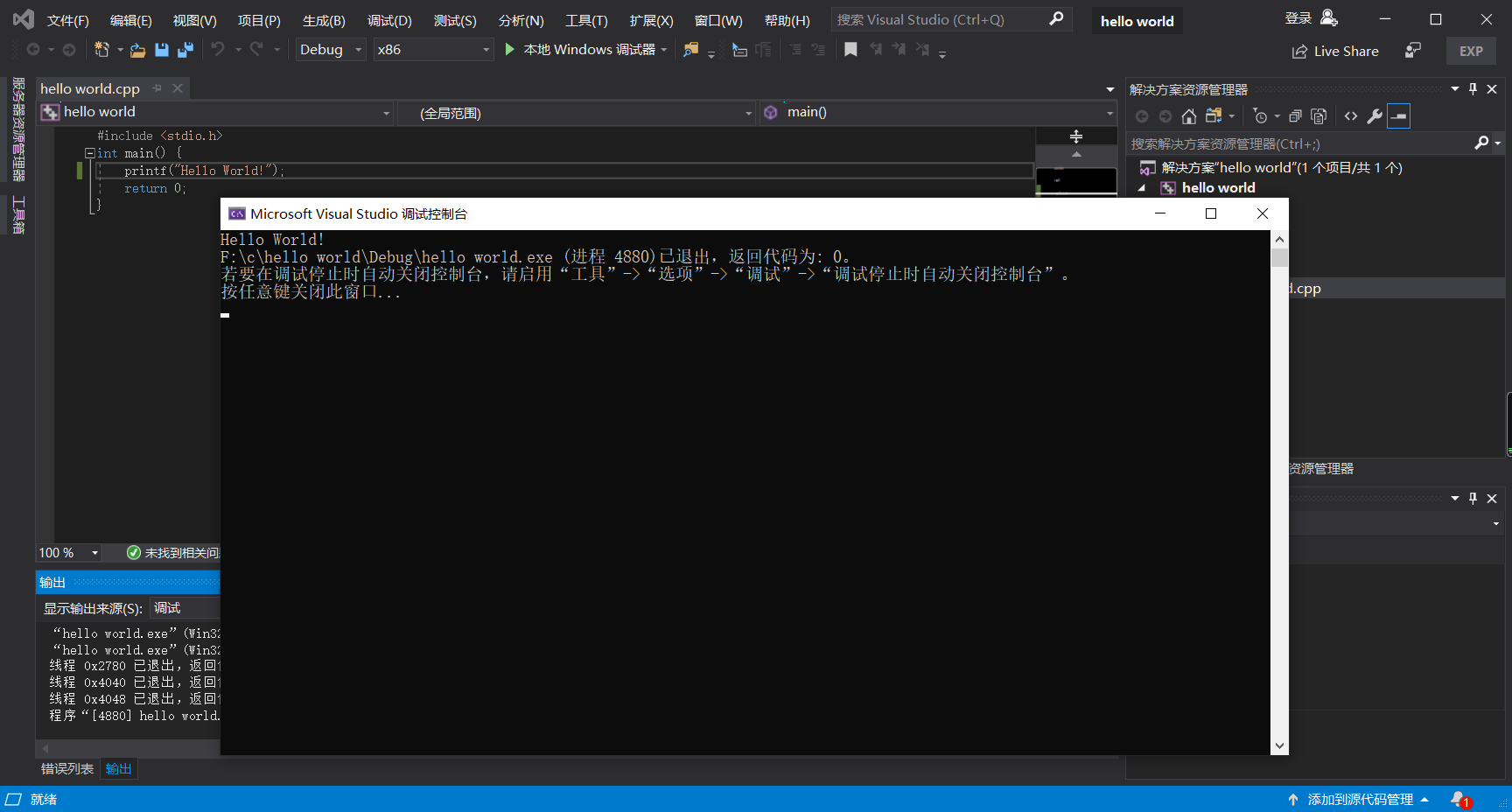Open the Debug configuration dropdown
This screenshot has width=1512, height=812.
[x=331, y=50]
